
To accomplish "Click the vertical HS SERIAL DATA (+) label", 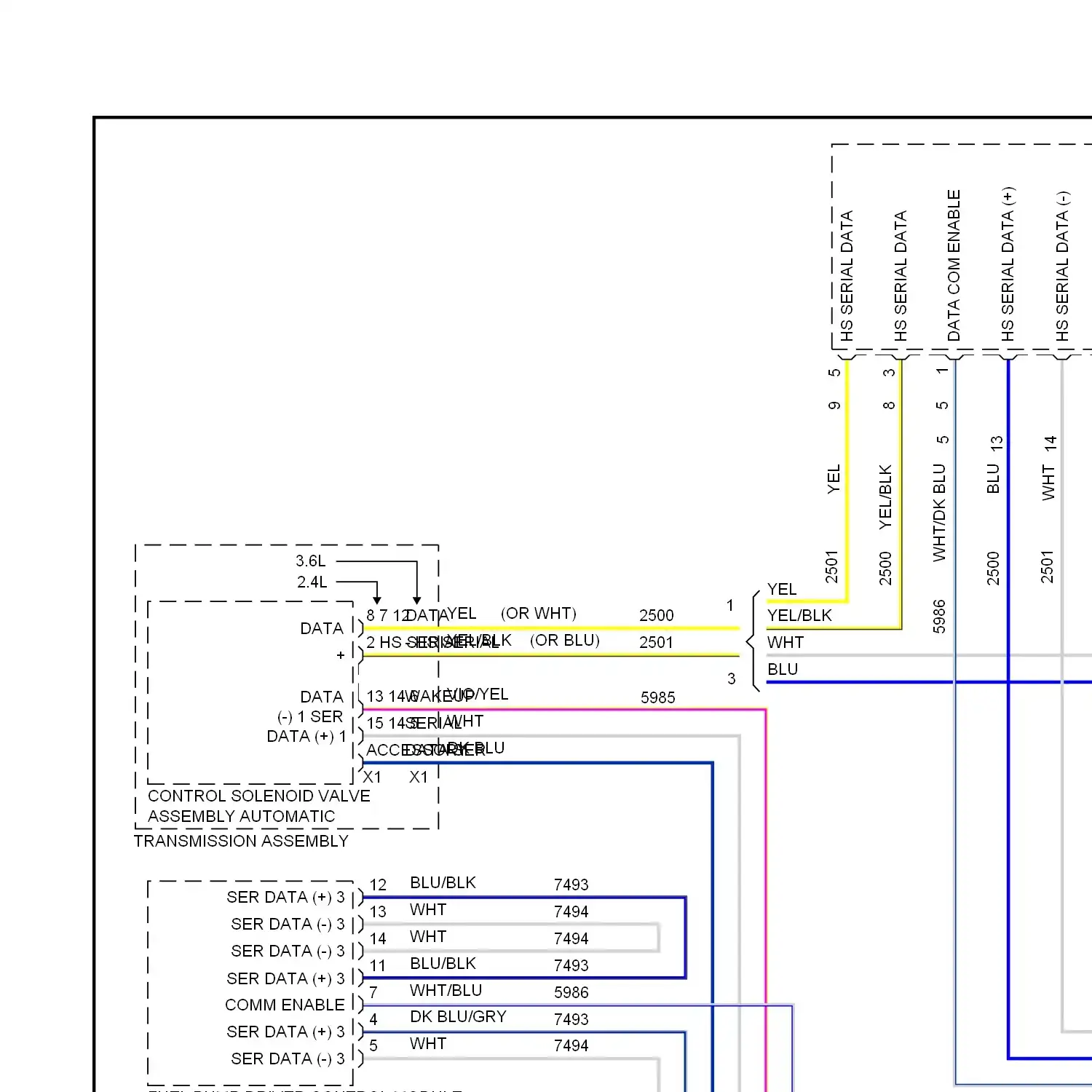I will (x=1008, y=264).
